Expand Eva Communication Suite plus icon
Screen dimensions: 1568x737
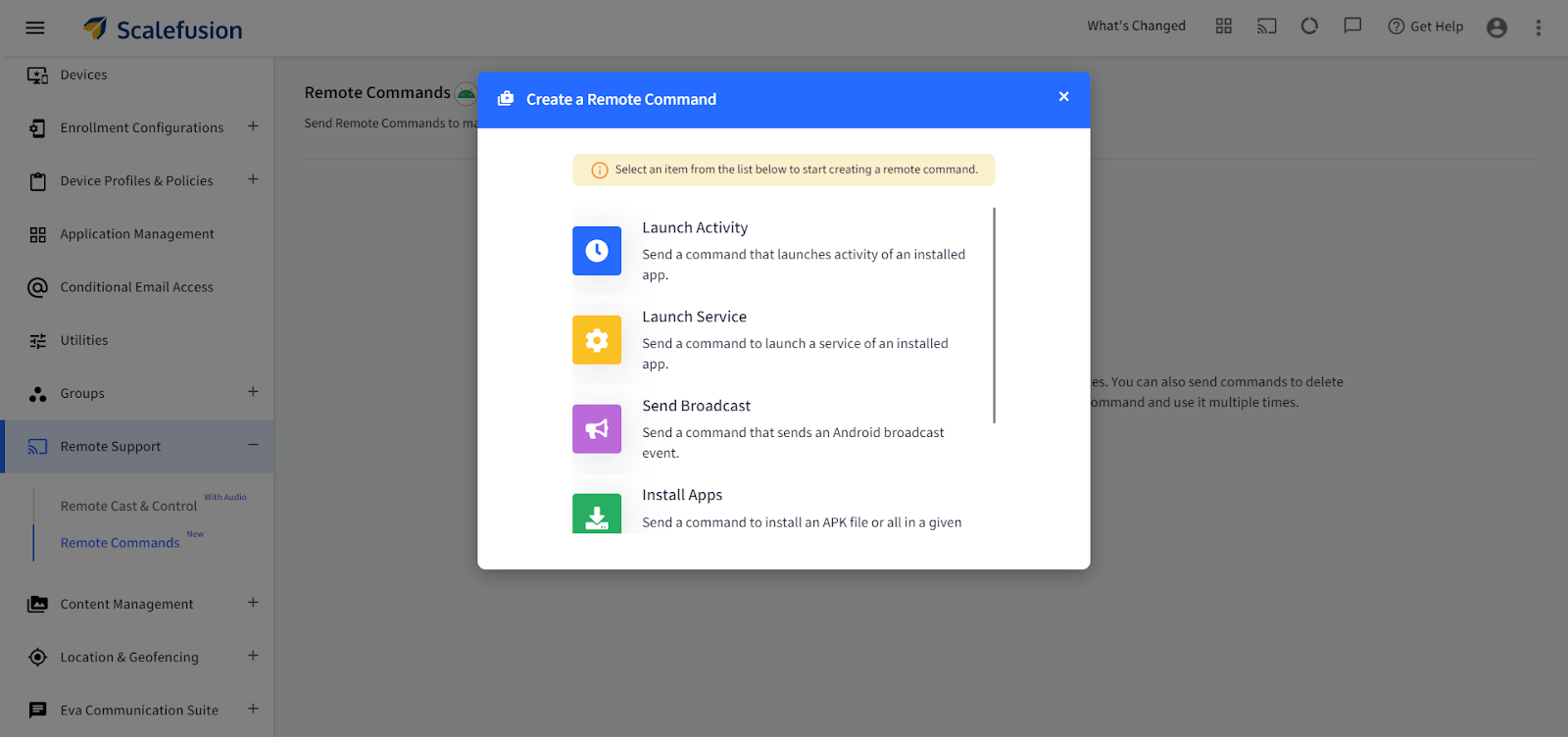pos(253,709)
